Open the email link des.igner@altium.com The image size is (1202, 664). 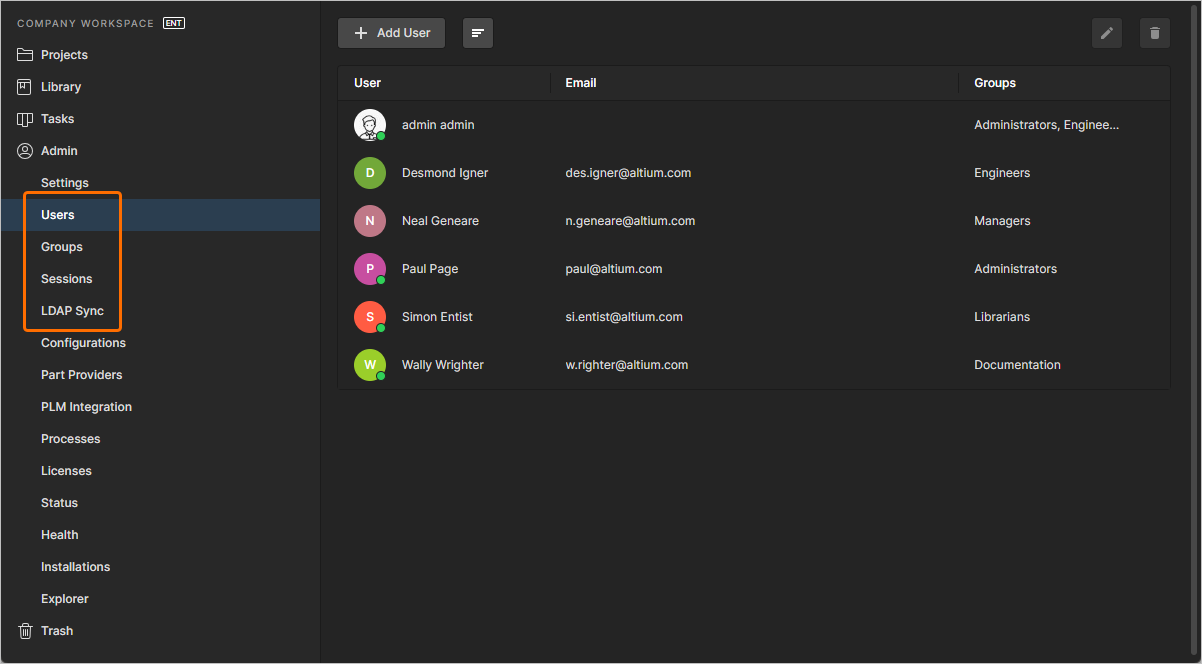(628, 172)
